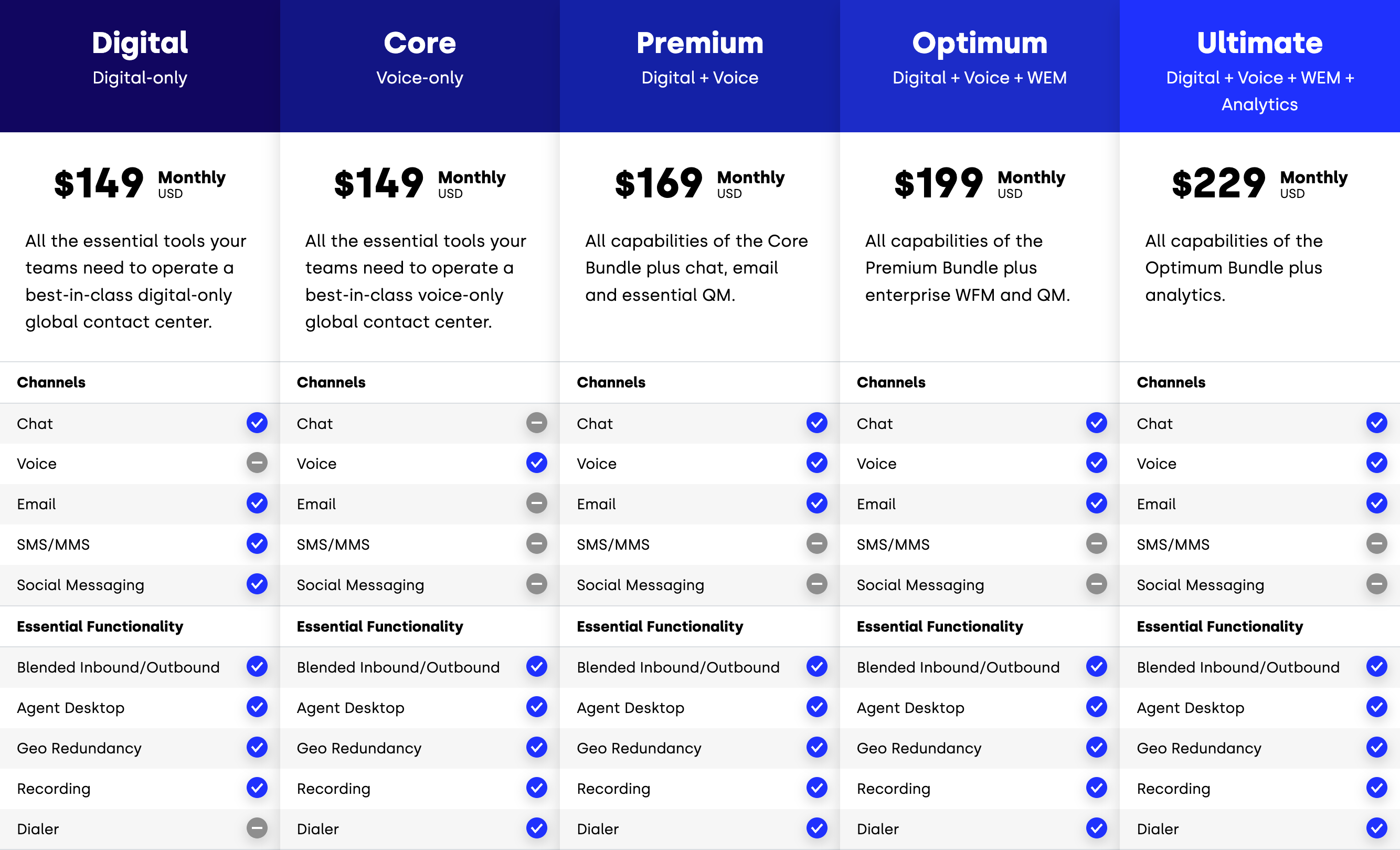The image size is (1400, 850).
Task: Click the Geo Redundancy checkmark in Premium plan
Action: (x=816, y=747)
